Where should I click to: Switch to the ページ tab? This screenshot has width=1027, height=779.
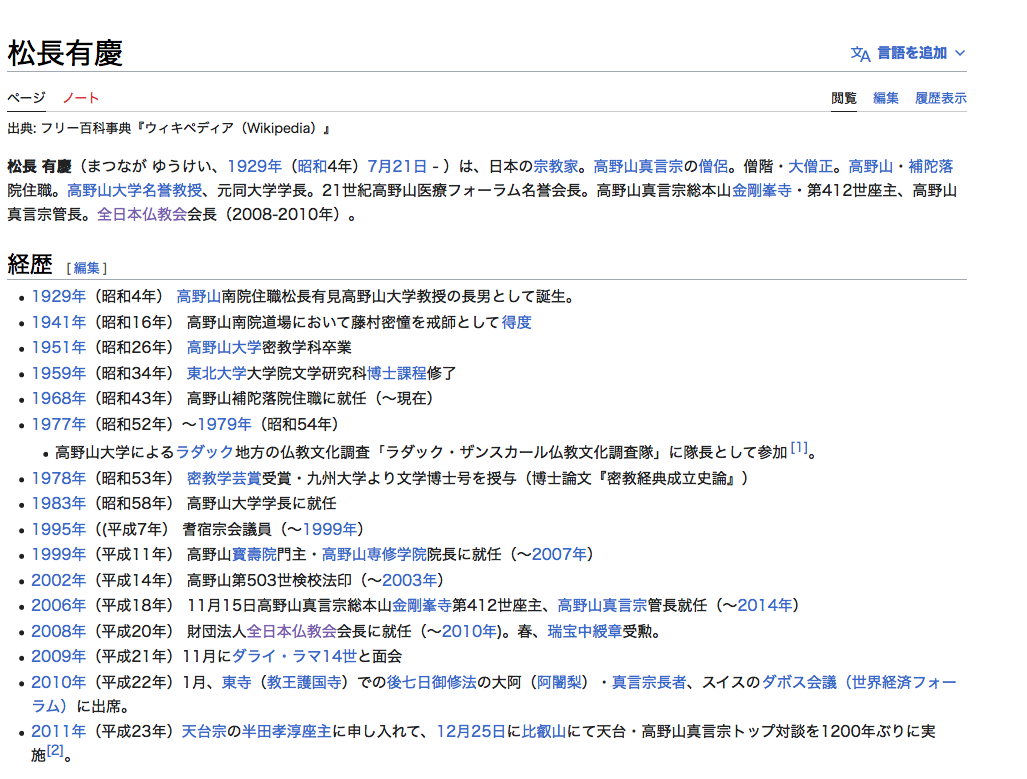(x=26, y=98)
